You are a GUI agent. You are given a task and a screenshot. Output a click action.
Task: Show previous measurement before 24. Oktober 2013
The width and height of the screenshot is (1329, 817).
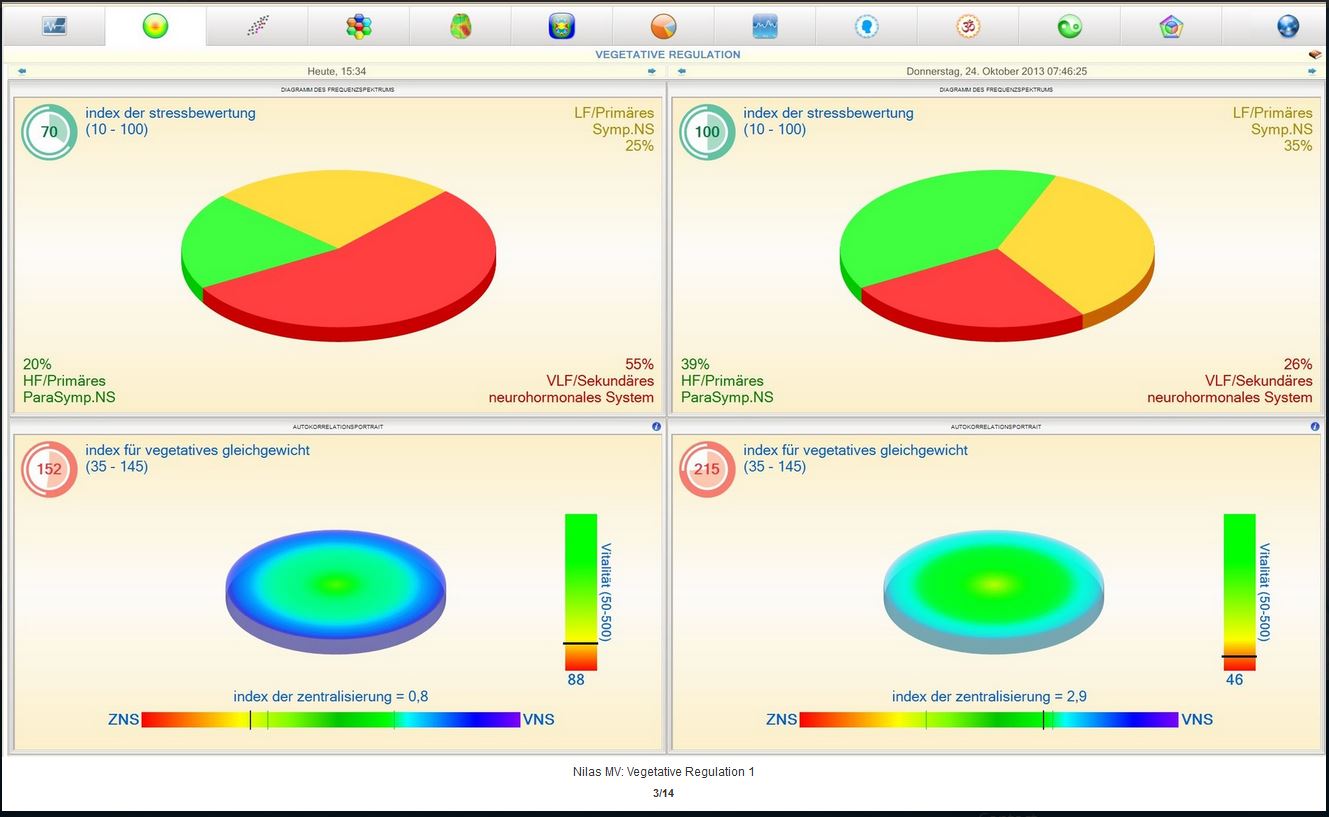coord(682,71)
